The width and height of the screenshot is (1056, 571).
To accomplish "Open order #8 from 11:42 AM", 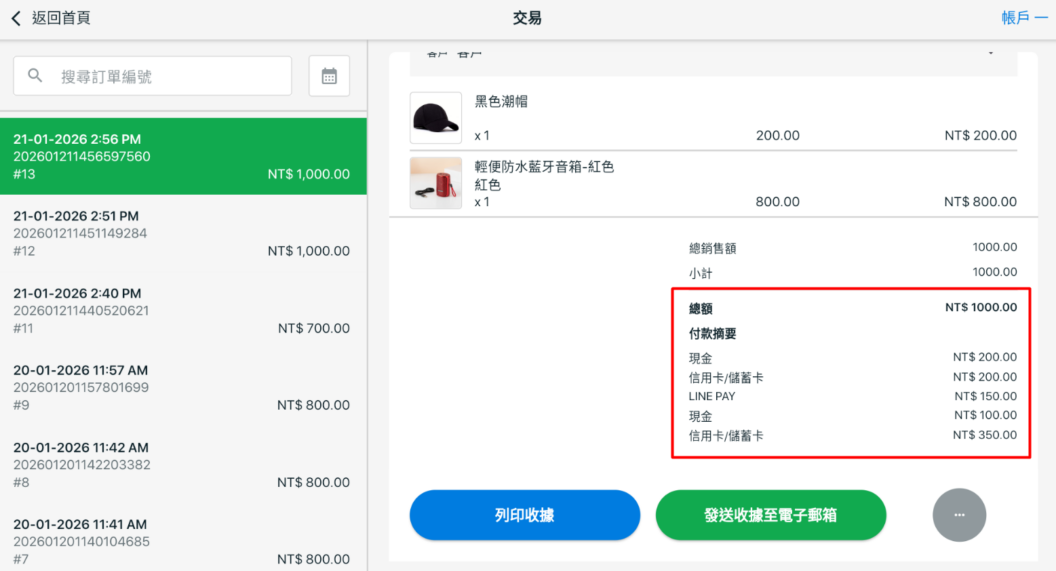I will coord(182,464).
